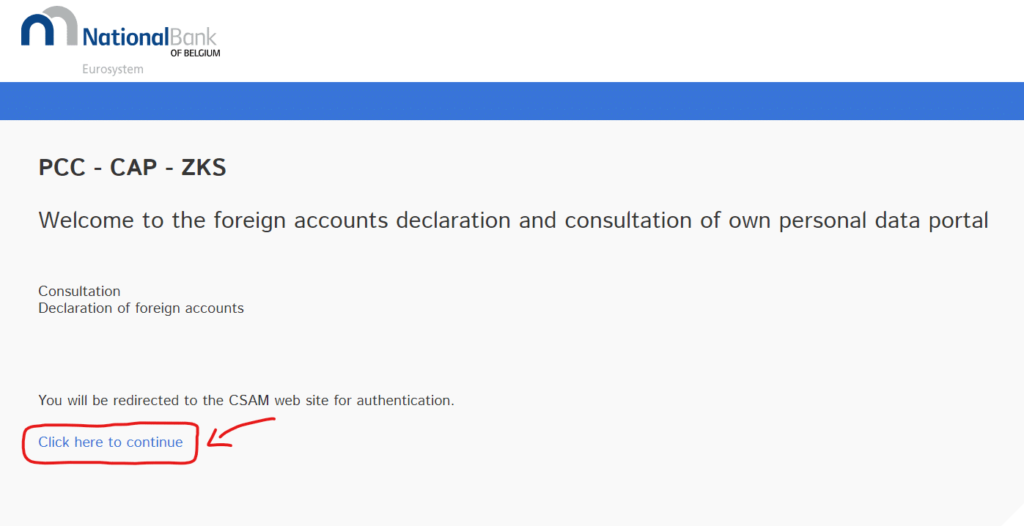This screenshot has width=1024, height=526.
Task: Click the grey arch of the logo
Action: pyautogui.click(x=62, y=25)
